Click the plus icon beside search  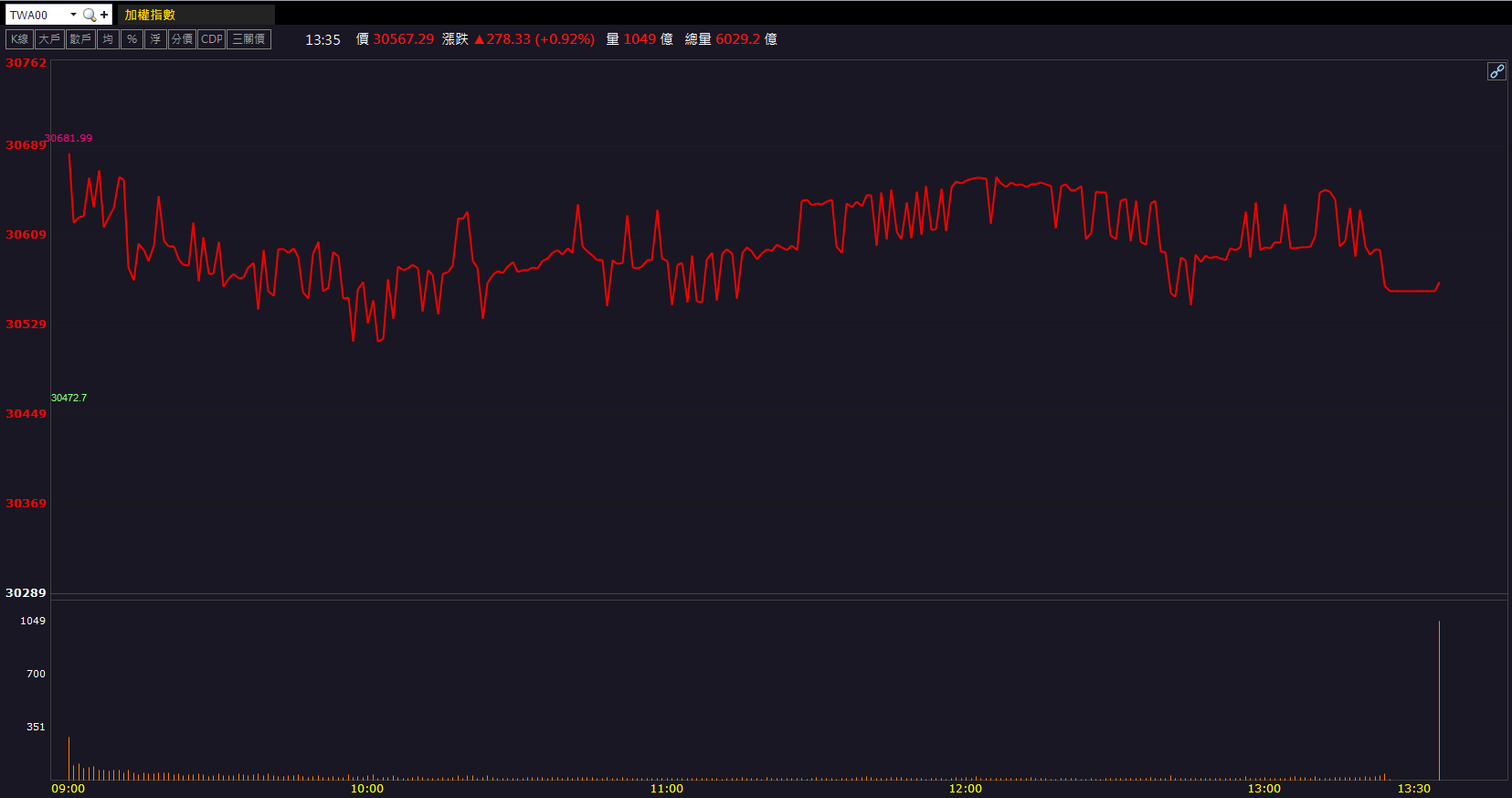pos(104,15)
